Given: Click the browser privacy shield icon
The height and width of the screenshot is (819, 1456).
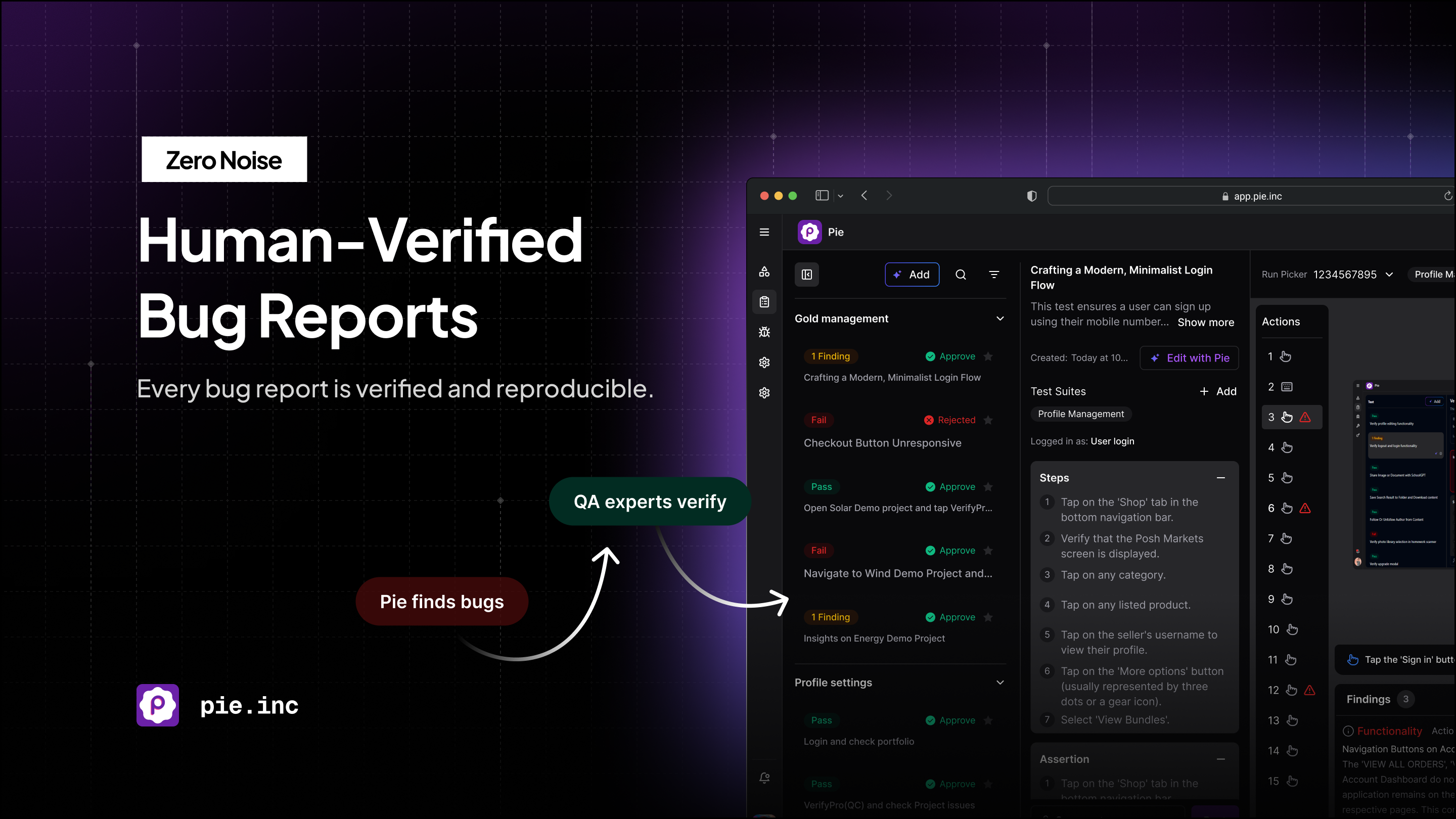Looking at the screenshot, I should (1031, 196).
